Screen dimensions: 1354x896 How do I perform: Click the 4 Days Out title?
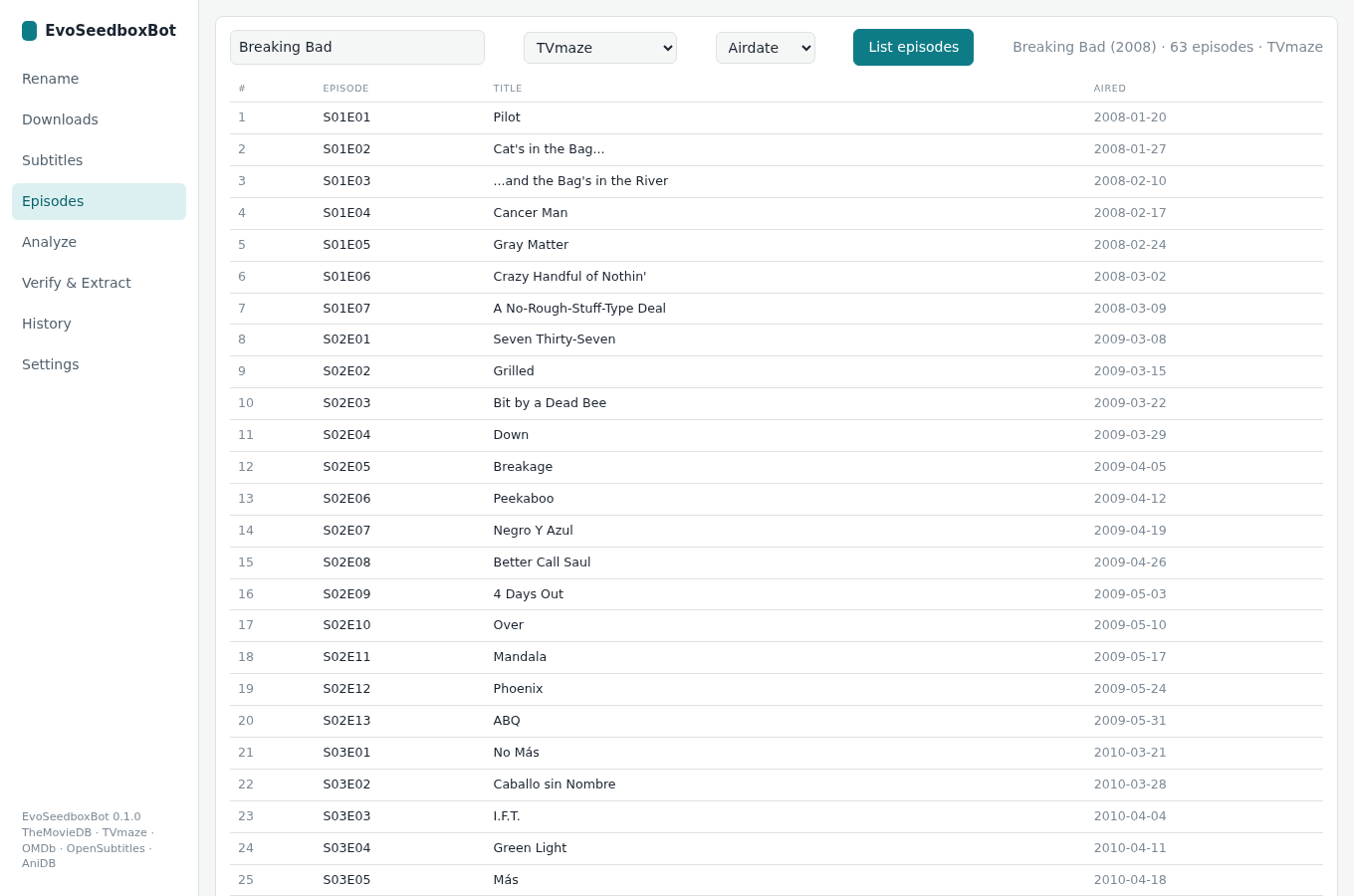coord(528,594)
